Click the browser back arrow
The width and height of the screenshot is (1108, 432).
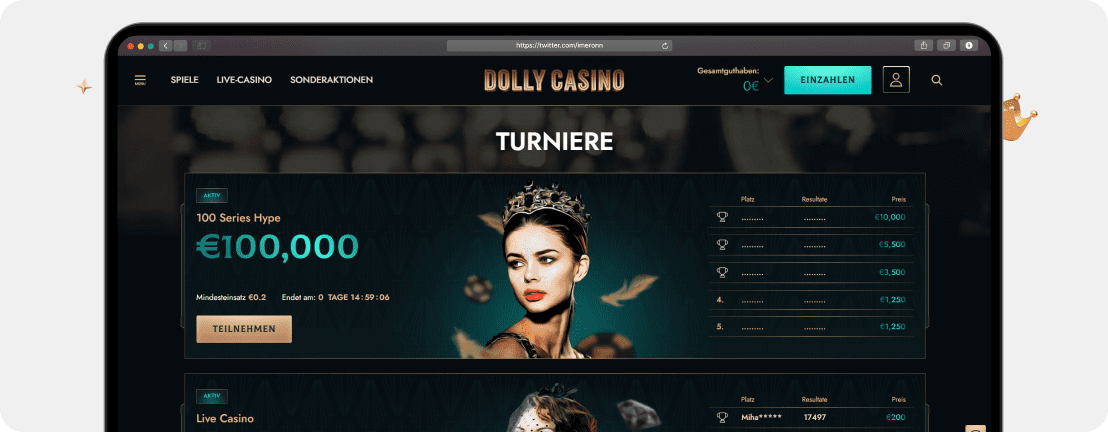point(166,45)
